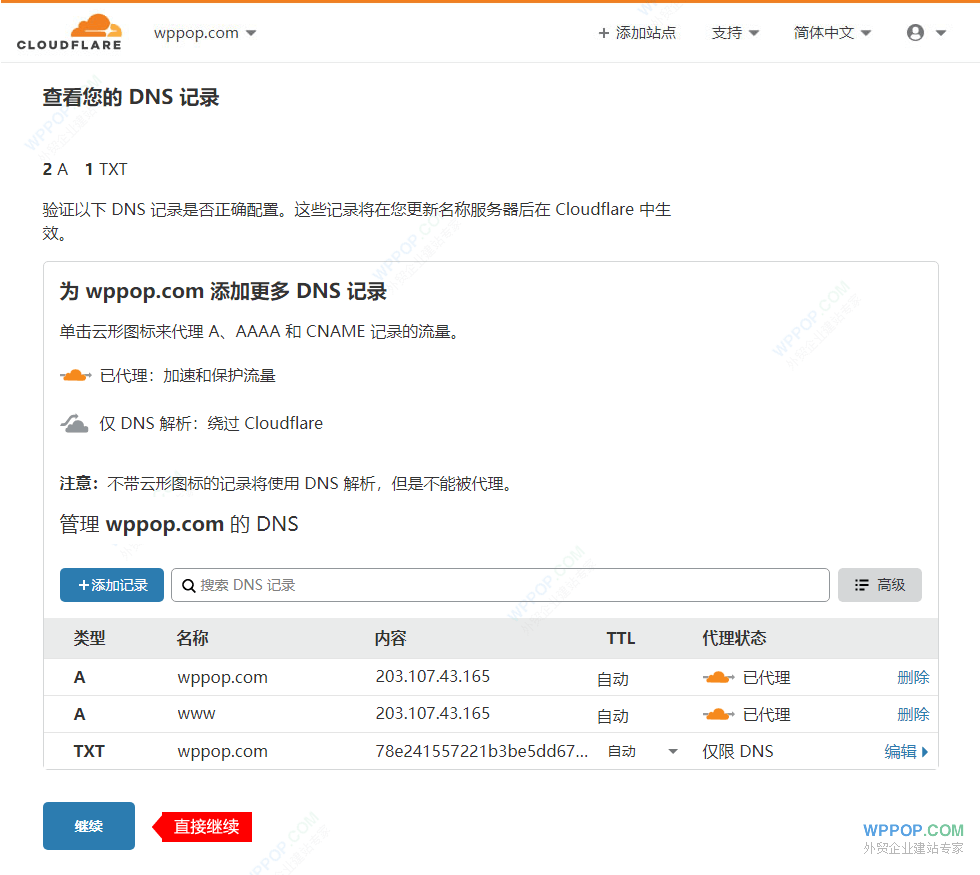Screen dimensions: 980x875
Task: Toggle the TXT record's 仅限 DNS status
Action: pyautogui.click(x=737, y=751)
